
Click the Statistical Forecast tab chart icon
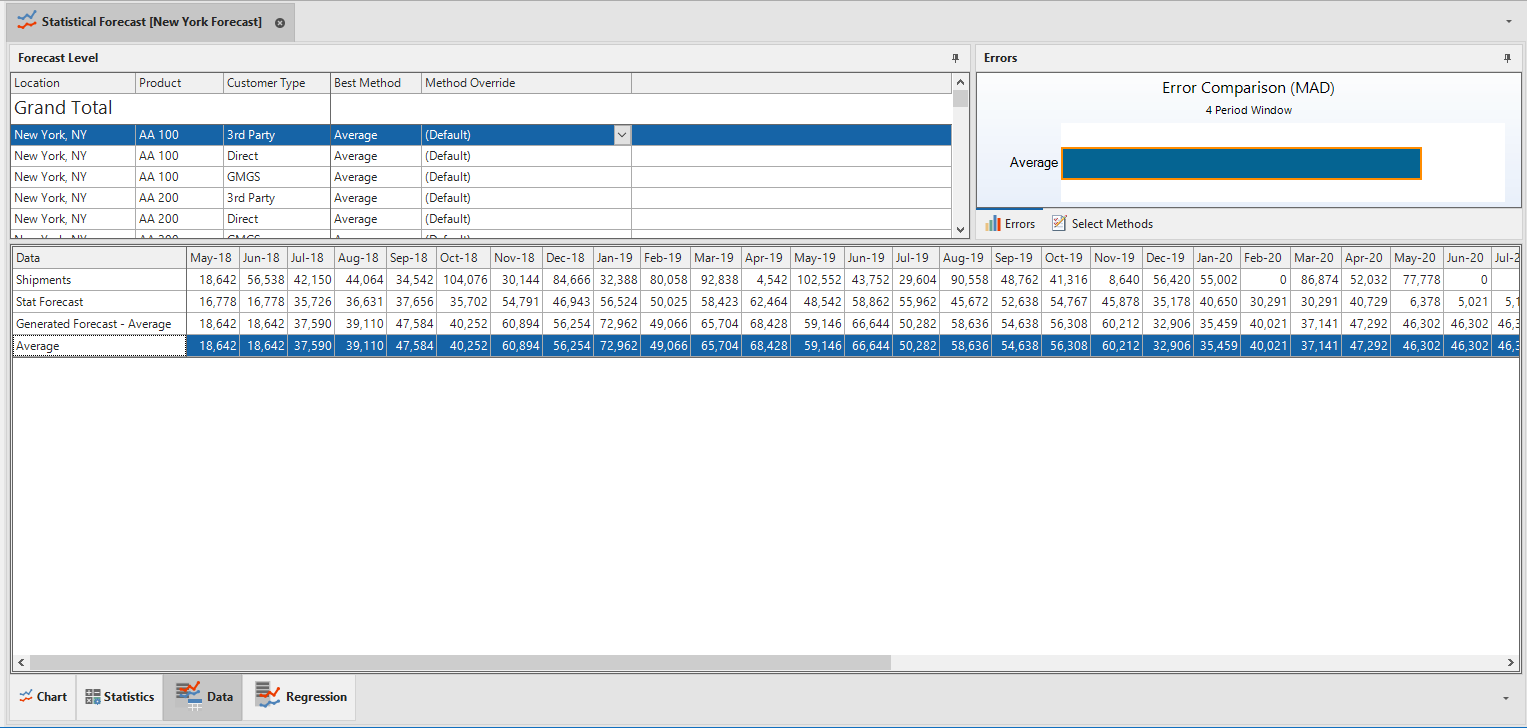point(27,21)
